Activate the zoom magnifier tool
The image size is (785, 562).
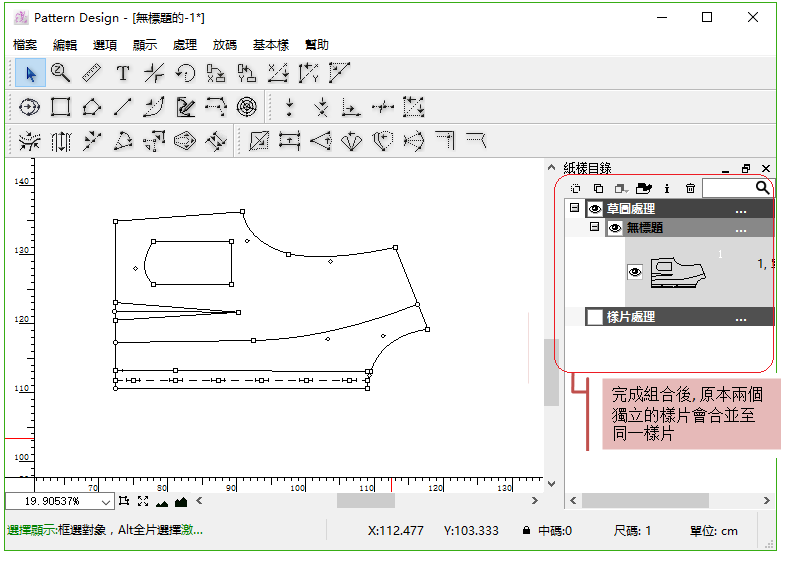tap(60, 73)
